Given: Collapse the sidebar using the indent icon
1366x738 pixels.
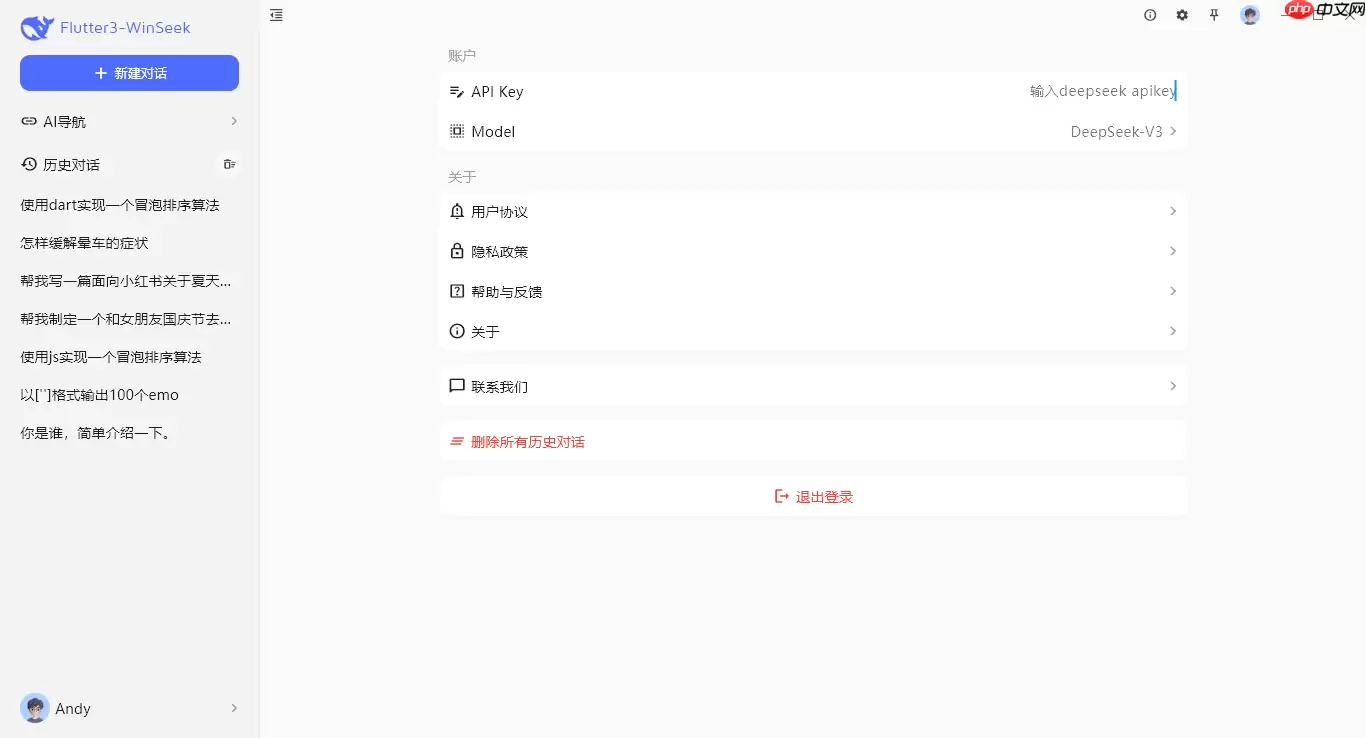Looking at the screenshot, I should [x=276, y=15].
